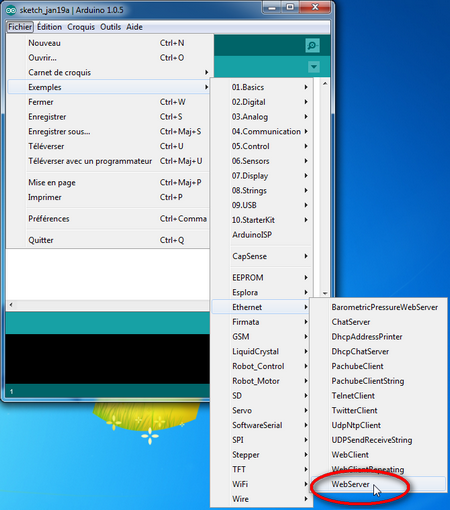Click the Arduino logo in the title bar
The width and height of the screenshot is (450, 510).
pyautogui.click(x=11, y=10)
